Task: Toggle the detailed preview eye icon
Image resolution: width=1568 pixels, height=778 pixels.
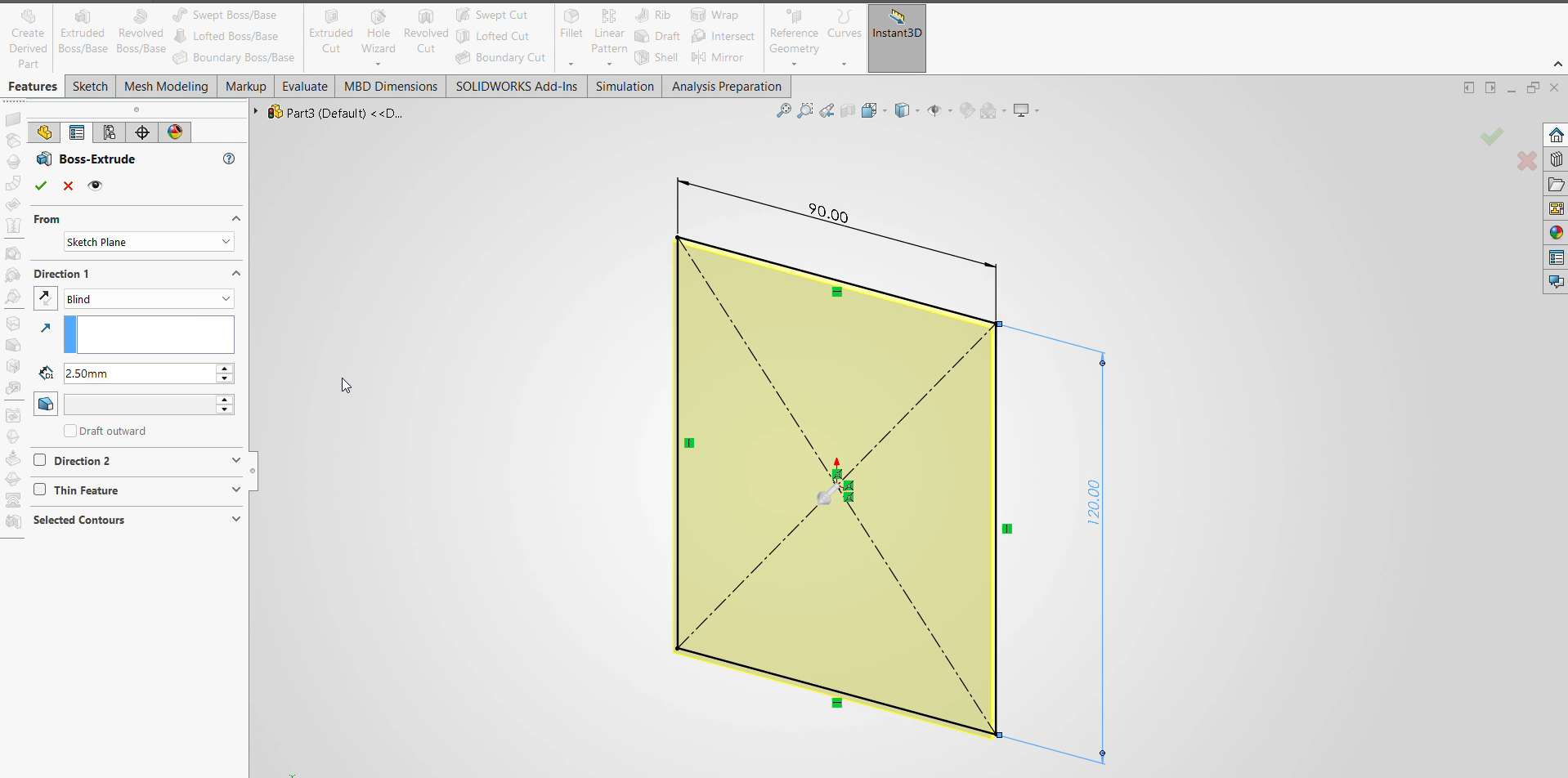Action: 95,186
